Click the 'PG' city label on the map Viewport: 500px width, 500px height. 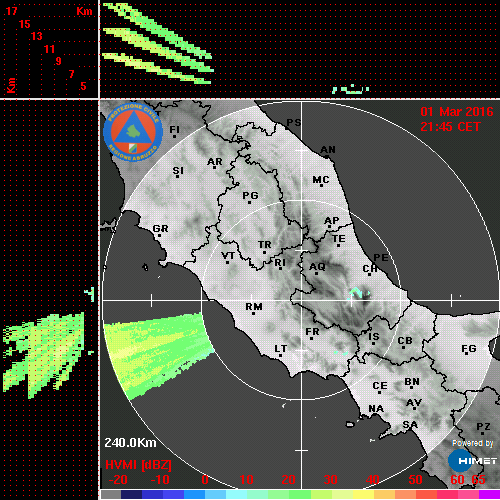(250, 195)
